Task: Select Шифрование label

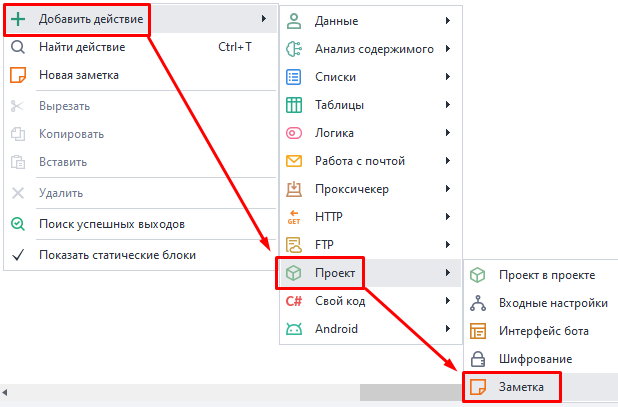Action: coord(536,359)
